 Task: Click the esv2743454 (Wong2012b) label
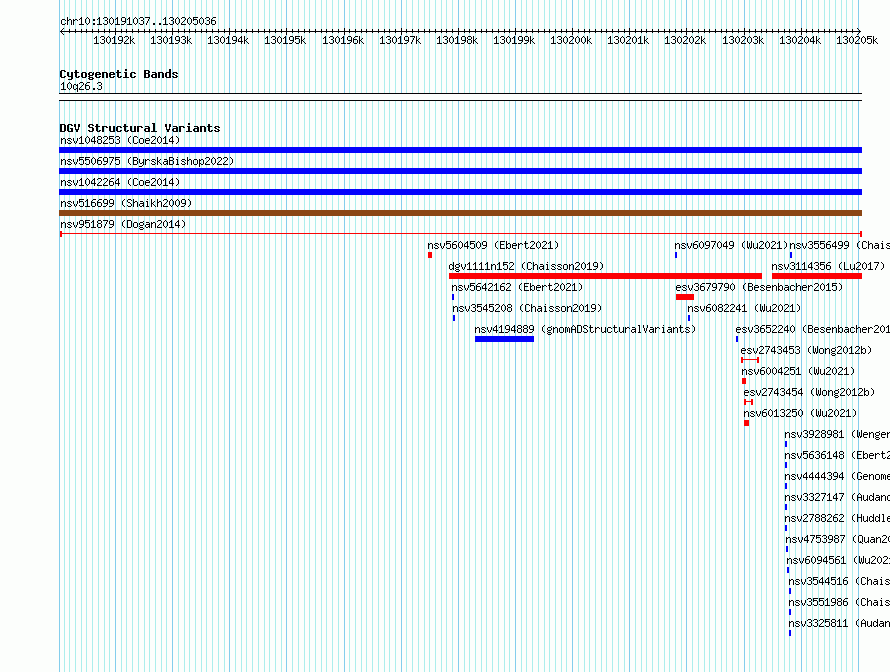click(809, 392)
